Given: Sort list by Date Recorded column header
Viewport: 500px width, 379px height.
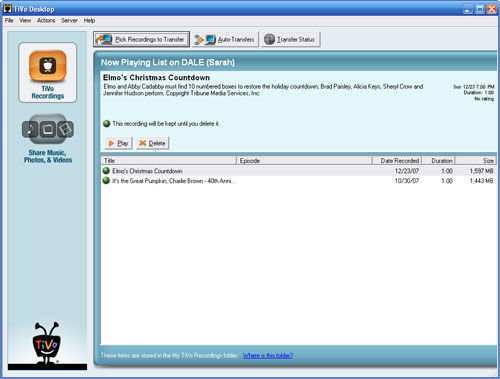Looking at the screenshot, I should pos(397,161).
